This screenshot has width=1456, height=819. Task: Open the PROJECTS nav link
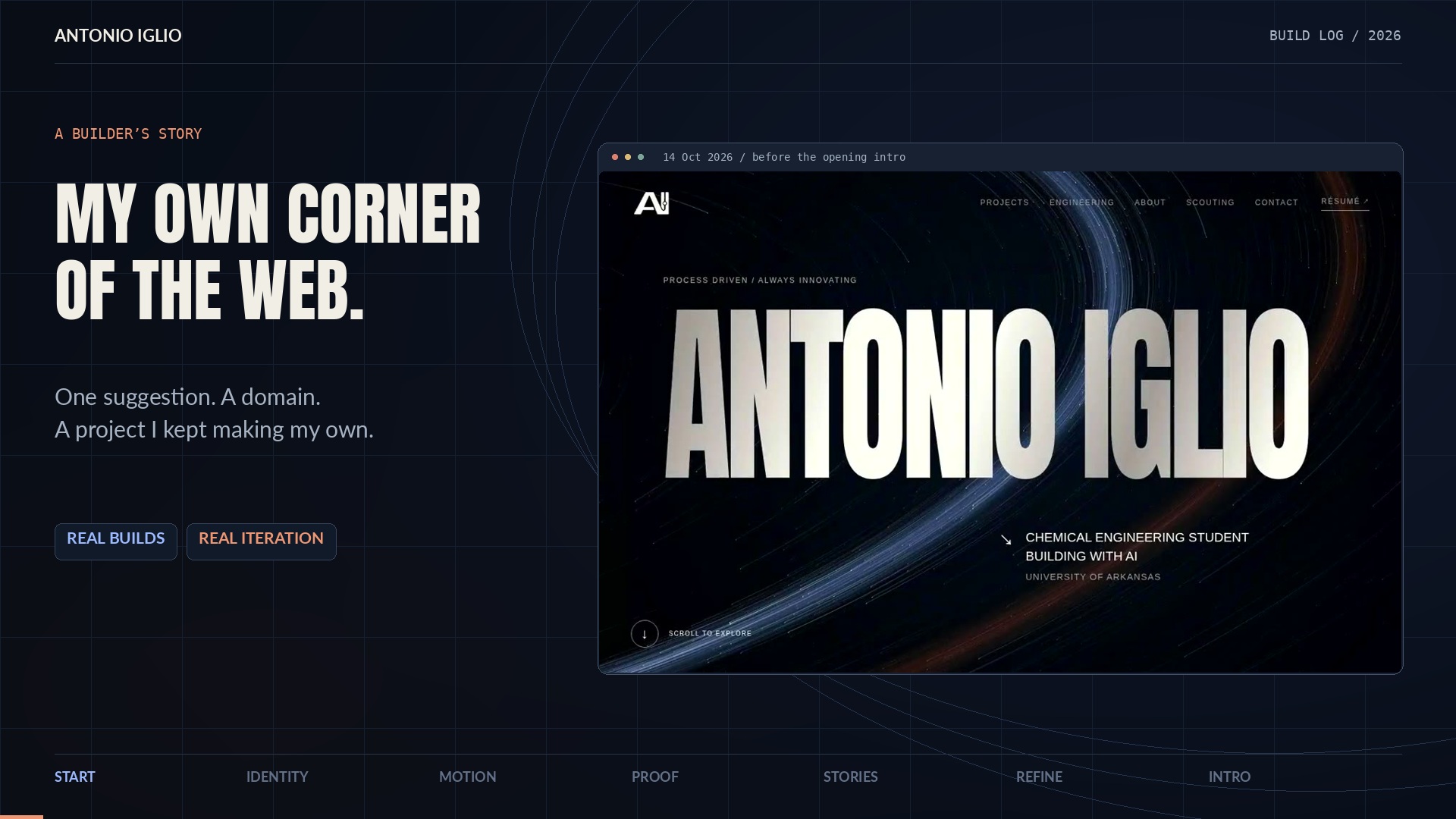(x=1004, y=202)
